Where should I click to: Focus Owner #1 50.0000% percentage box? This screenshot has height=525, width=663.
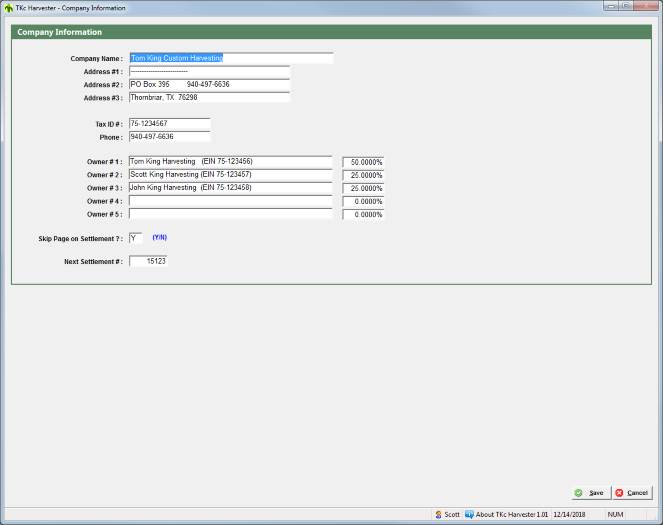364,162
